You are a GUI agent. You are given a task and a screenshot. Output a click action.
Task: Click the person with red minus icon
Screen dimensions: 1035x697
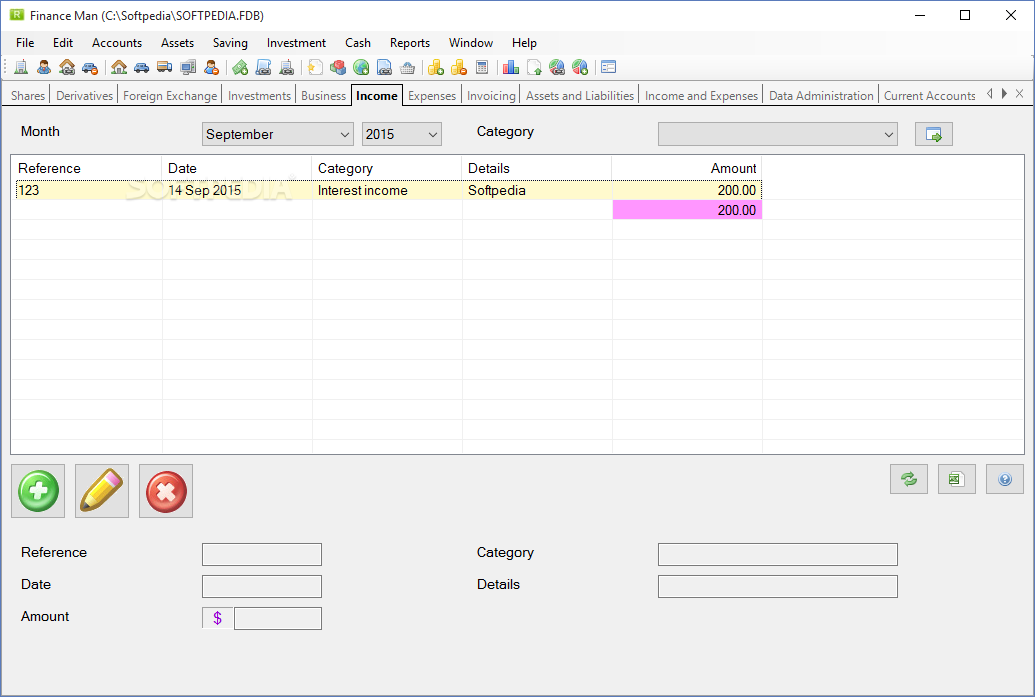click(x=211, y=67)
